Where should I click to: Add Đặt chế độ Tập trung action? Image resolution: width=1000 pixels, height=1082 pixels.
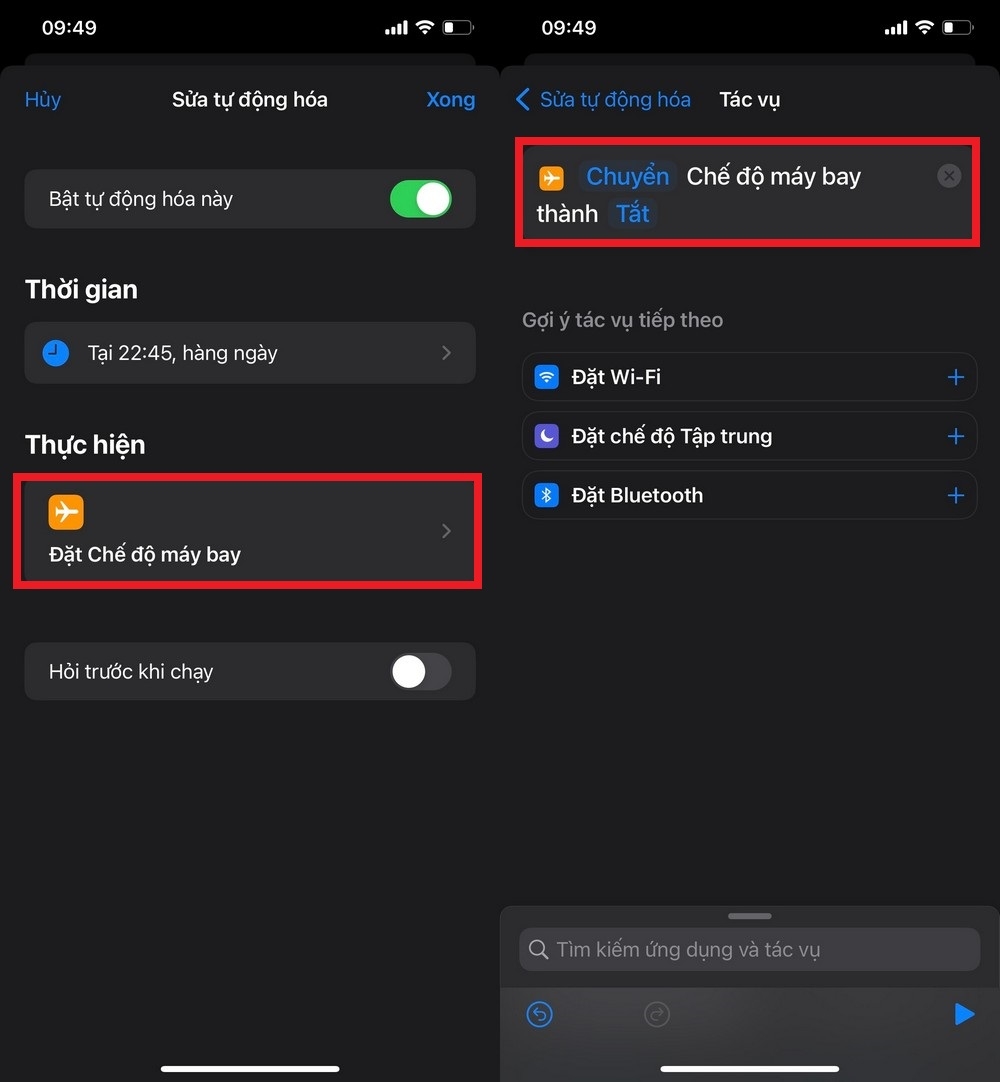pos(956,436)
